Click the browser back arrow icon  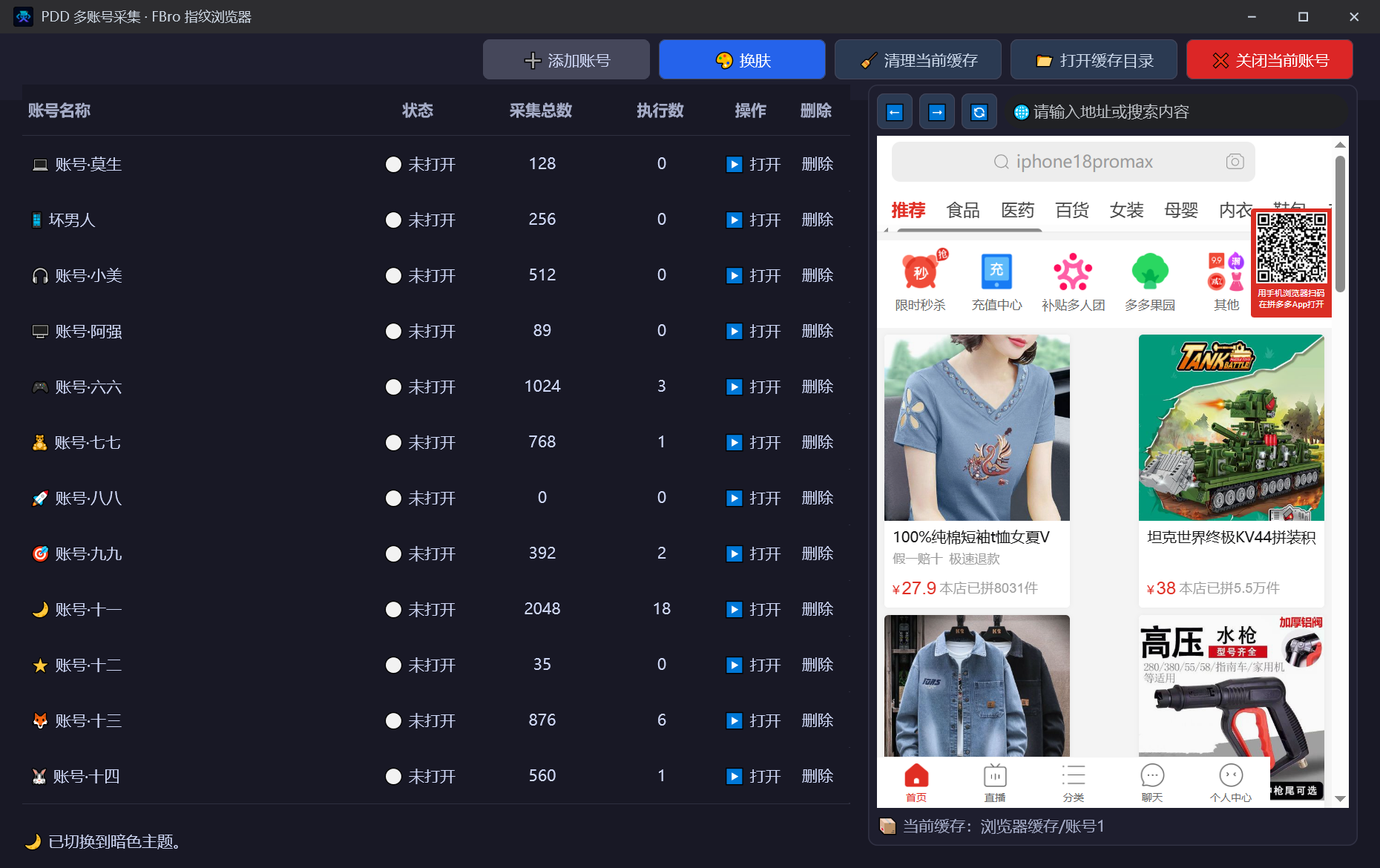point(895,112)
